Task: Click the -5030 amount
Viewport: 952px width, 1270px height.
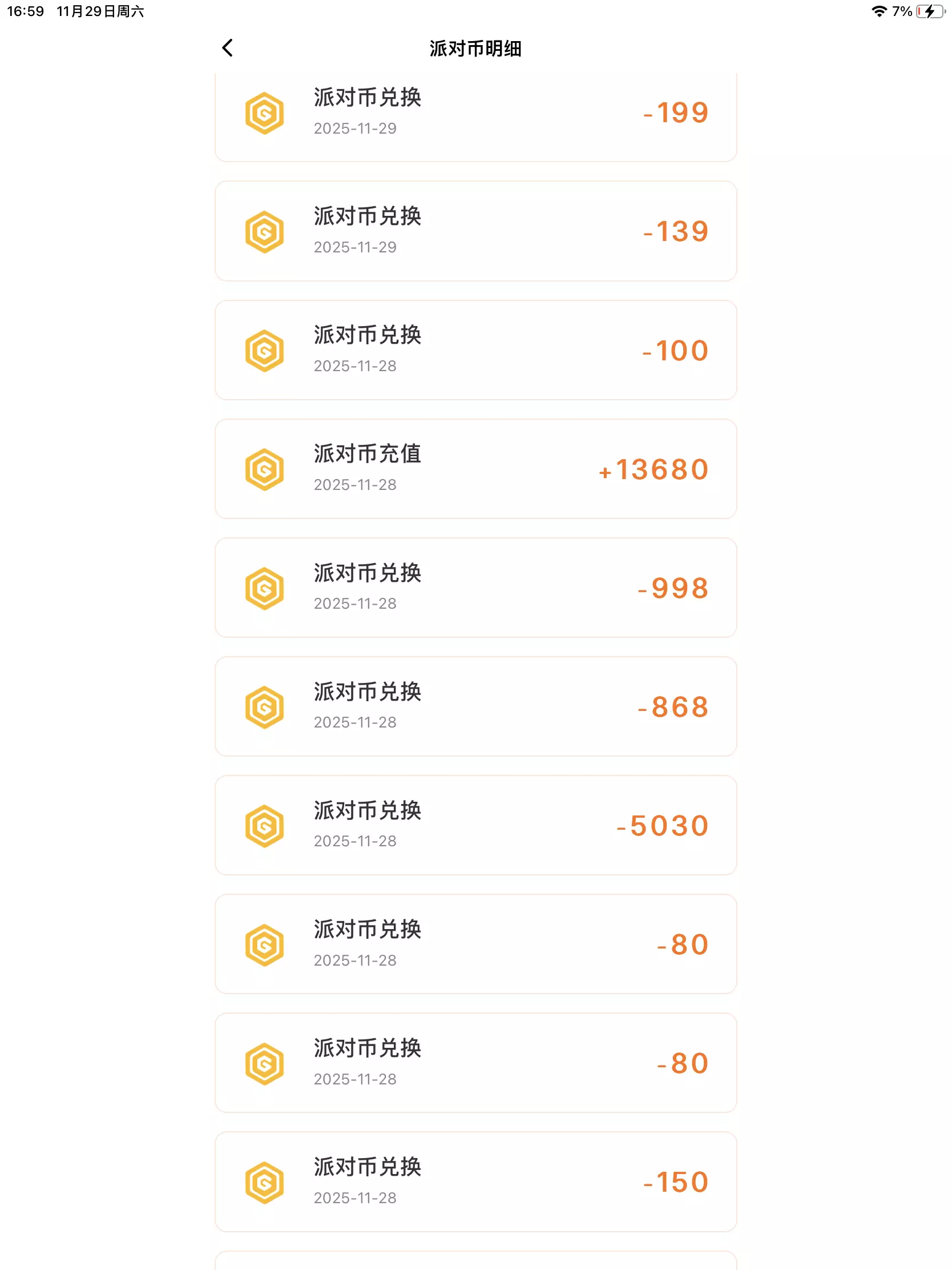Action: (x=662, y=826)
